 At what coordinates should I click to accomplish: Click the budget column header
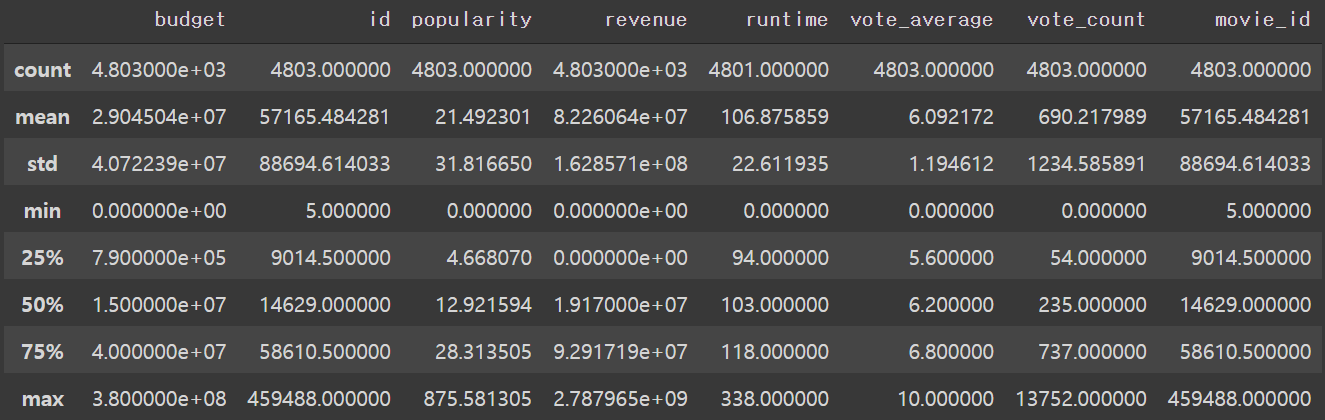[190, 20]
